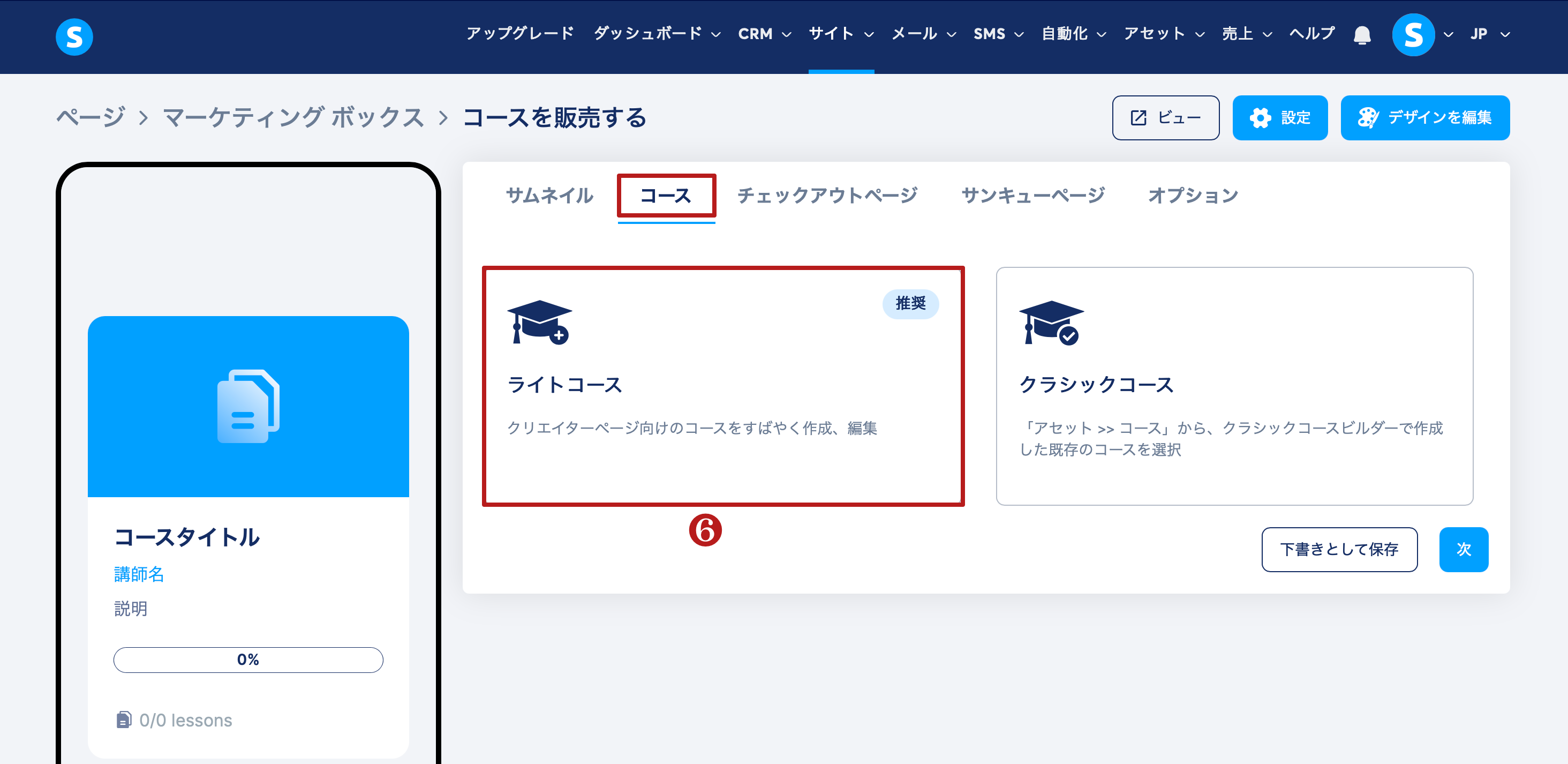Click the lessons file icon

124,720
